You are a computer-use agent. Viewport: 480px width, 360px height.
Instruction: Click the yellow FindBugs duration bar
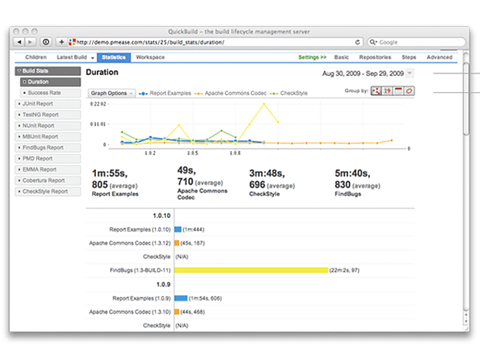click(251, 270)
